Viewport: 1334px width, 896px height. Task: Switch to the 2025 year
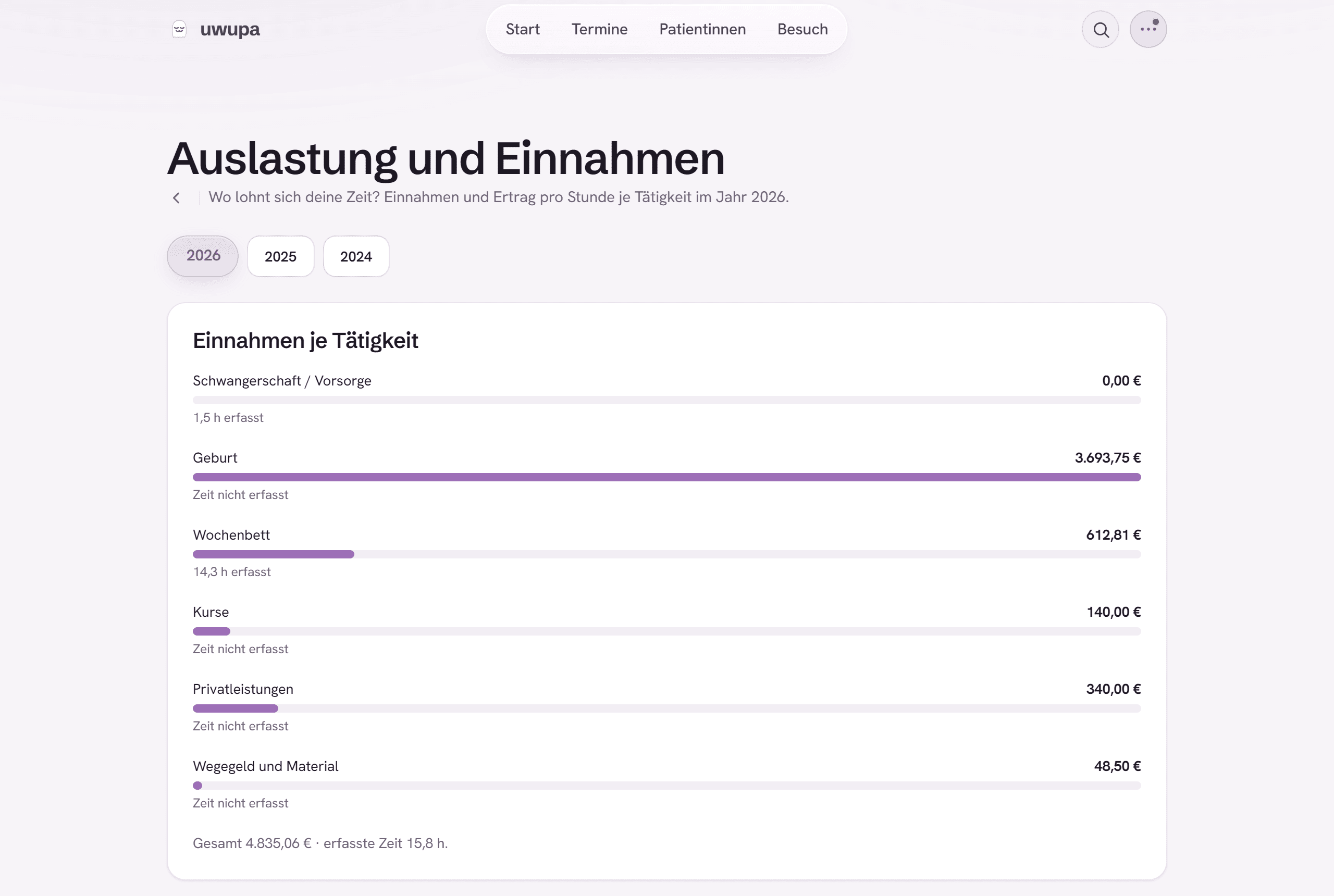click(x=280, y=257)
